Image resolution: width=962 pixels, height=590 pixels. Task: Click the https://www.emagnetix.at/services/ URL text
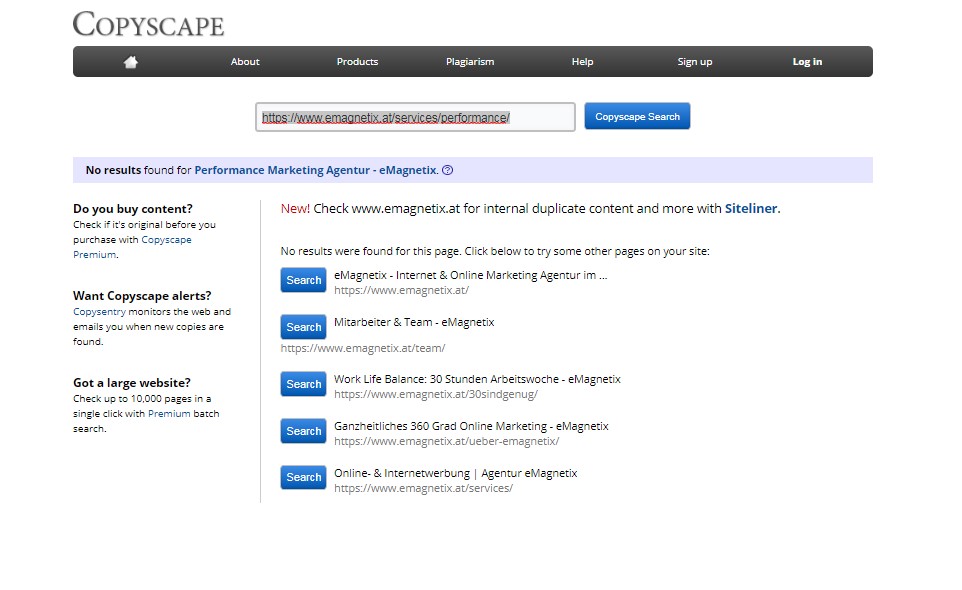[x=423, y=488]
